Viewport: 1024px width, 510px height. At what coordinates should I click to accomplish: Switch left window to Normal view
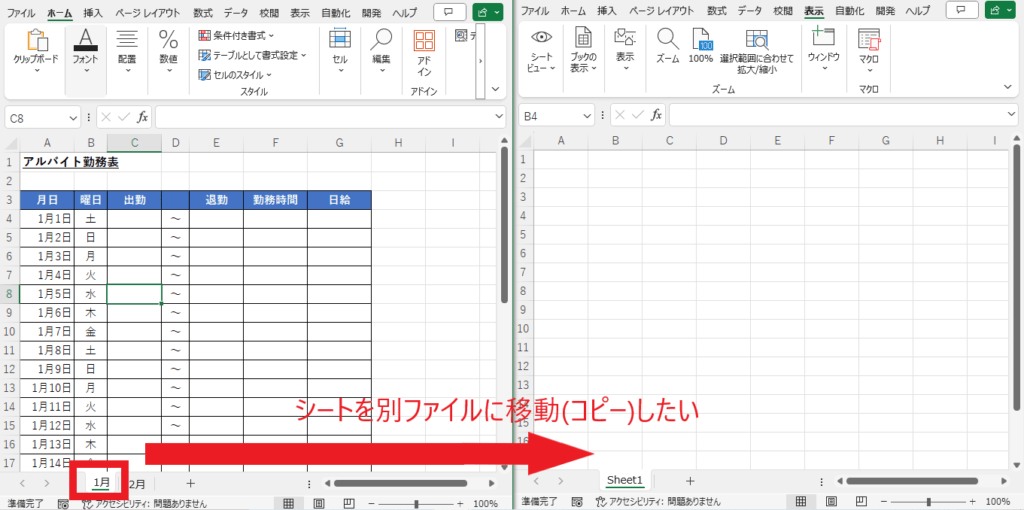coord(287,503)
